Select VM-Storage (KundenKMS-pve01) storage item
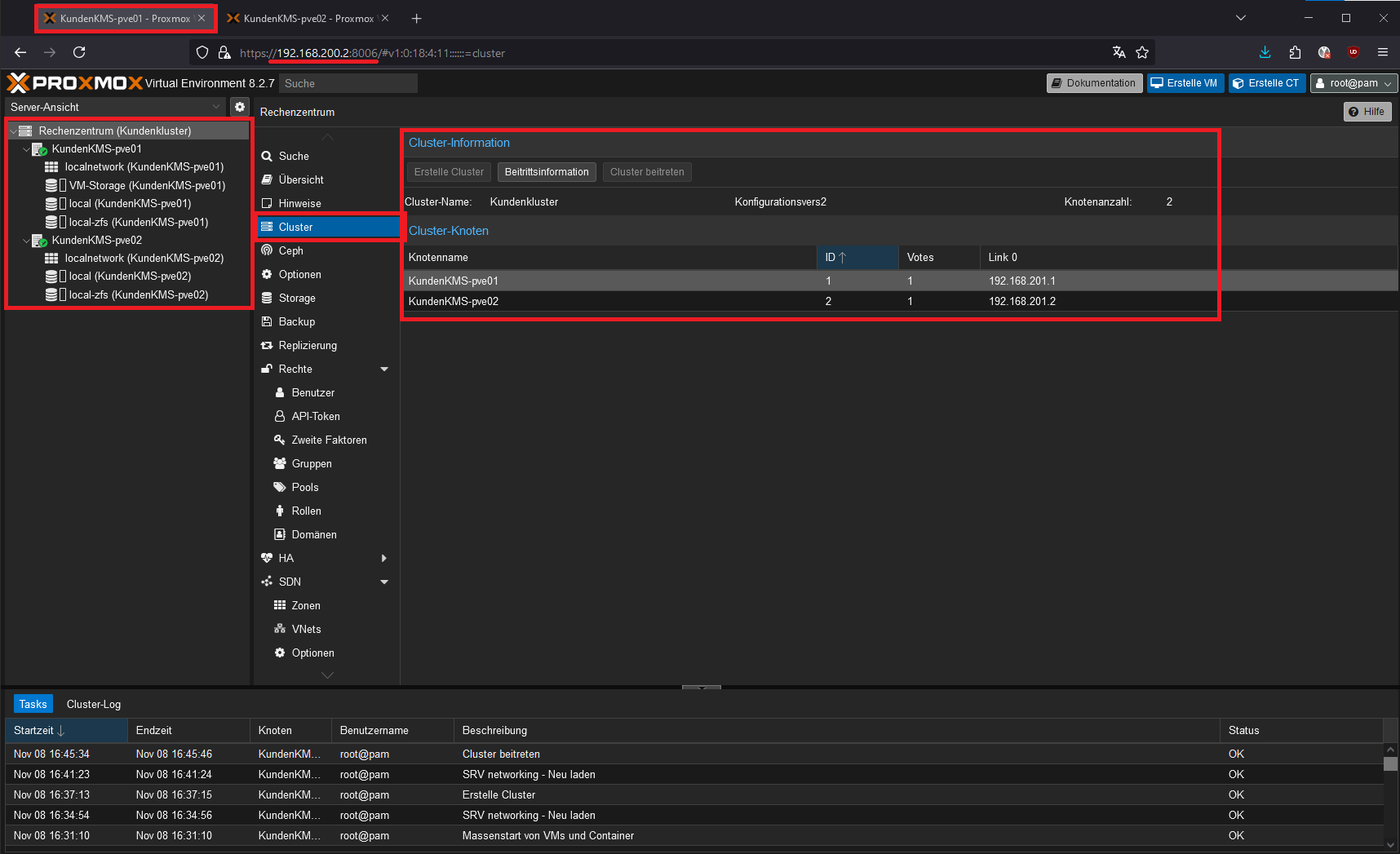1400x854 pixels. click(147, 185)
